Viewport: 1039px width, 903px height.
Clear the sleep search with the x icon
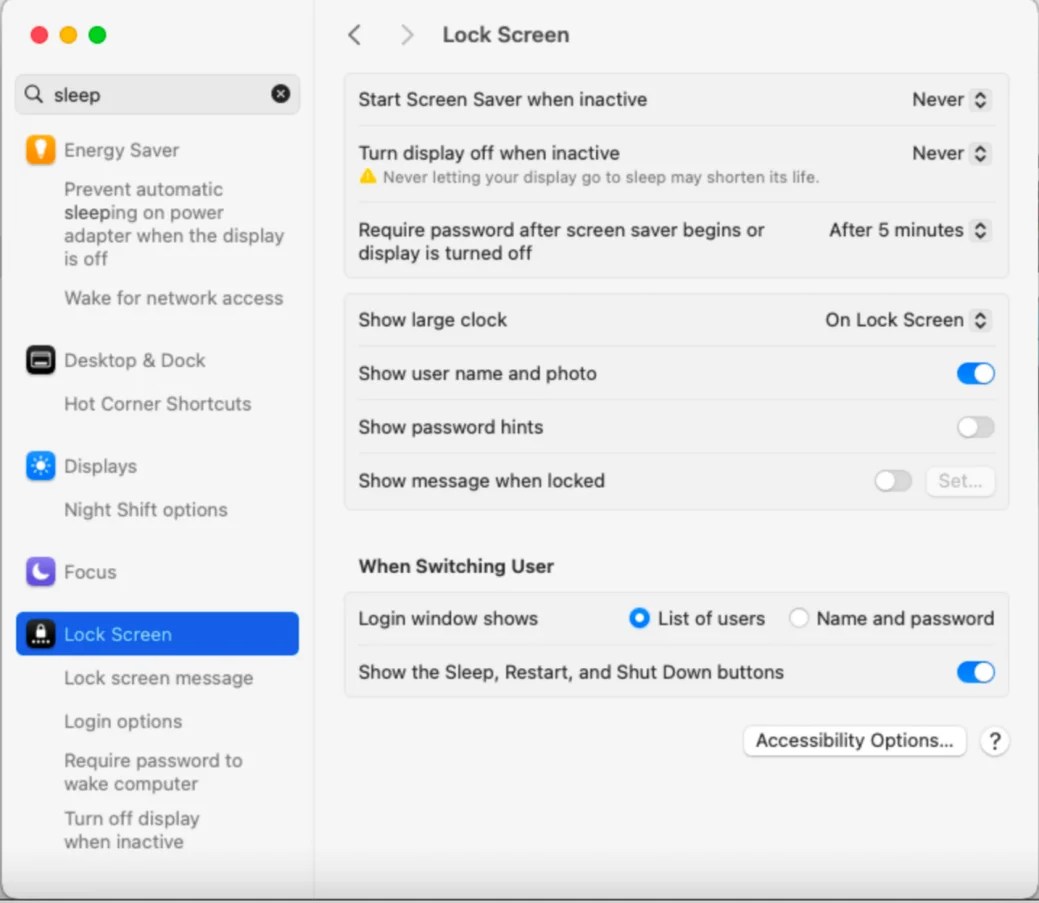[281, 94]
